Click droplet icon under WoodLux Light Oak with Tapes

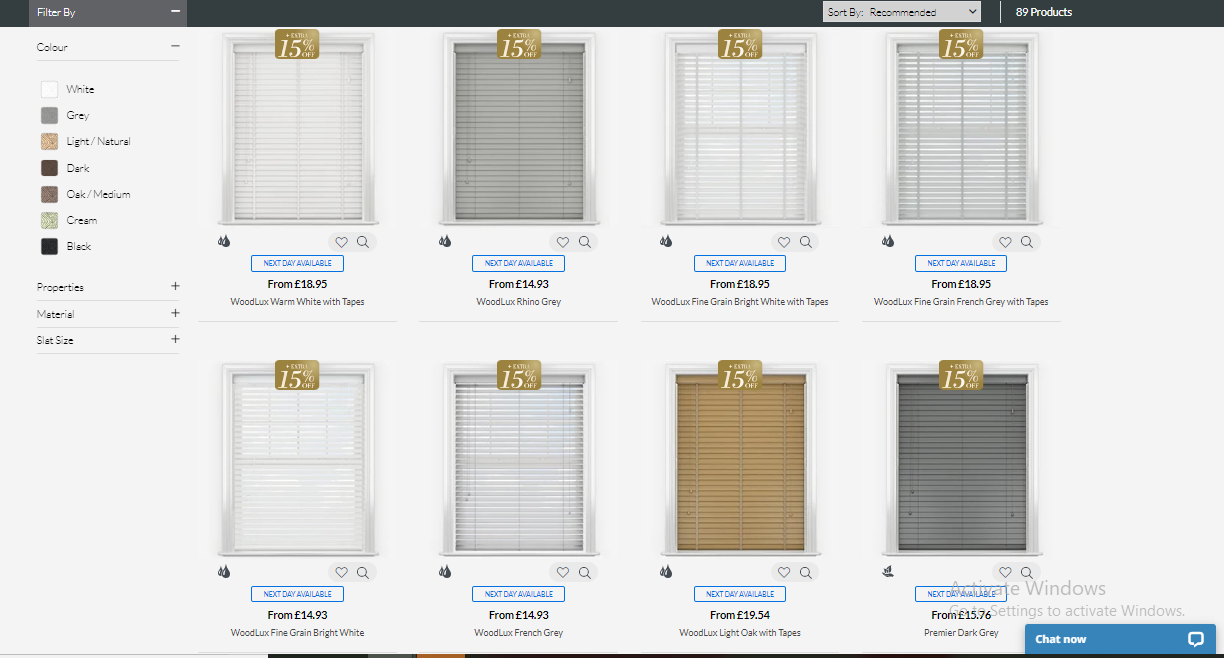point(666,572)
